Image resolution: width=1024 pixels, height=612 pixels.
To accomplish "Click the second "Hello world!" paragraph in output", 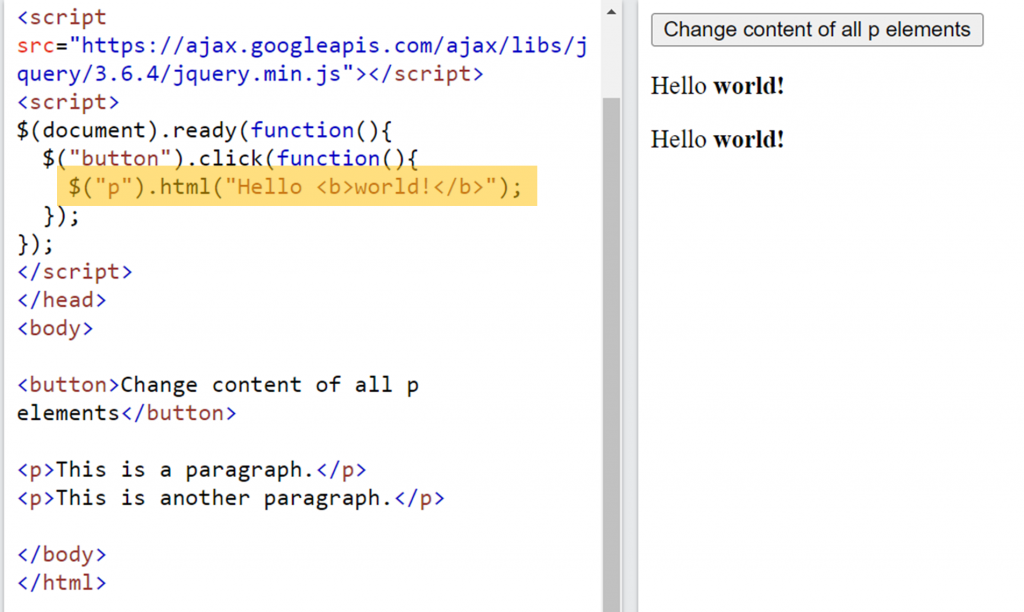I will pyautogui.click(x=717, y=139).
